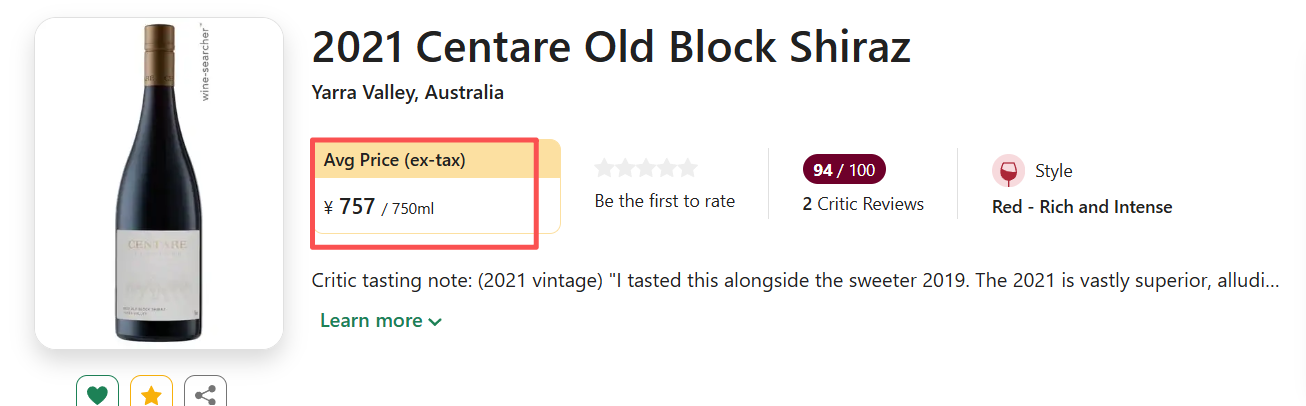This screenshot has height=406, width=1306.
Task: Give a five-star rating
Action: [688, 168]
